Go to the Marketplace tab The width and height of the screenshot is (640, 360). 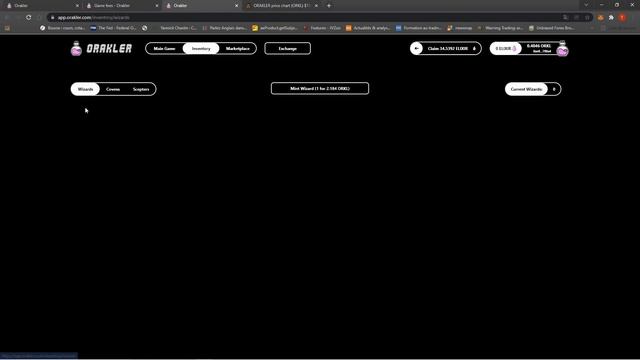(x=238, y=49)
